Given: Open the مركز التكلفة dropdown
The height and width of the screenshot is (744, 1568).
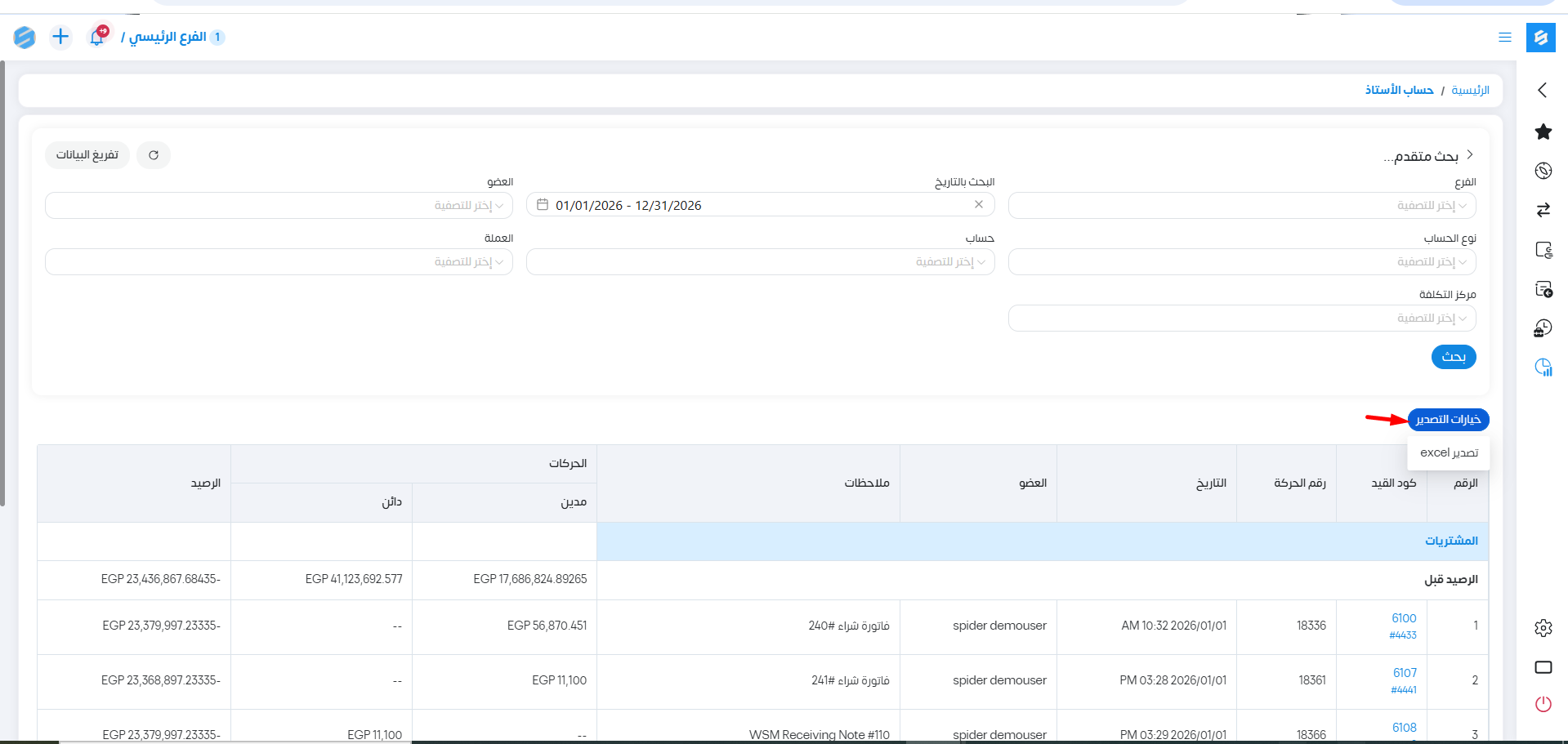Looking at the screenshot, I should point(1241,319).
